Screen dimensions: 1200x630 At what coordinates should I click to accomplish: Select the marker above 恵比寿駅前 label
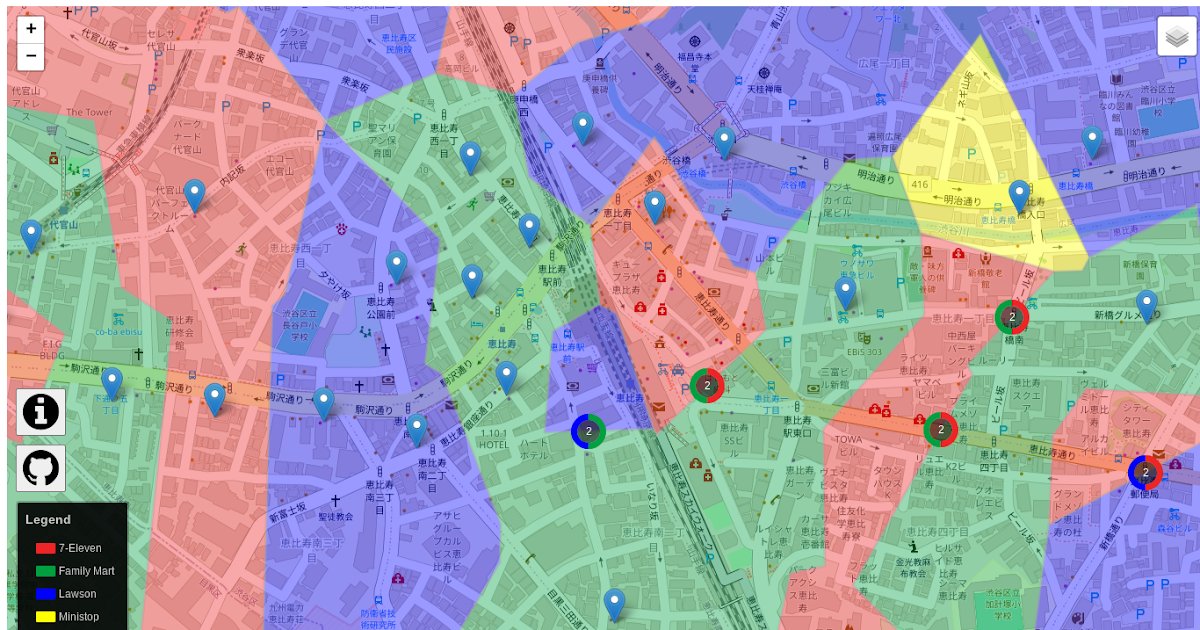click(x=530, y=231)
